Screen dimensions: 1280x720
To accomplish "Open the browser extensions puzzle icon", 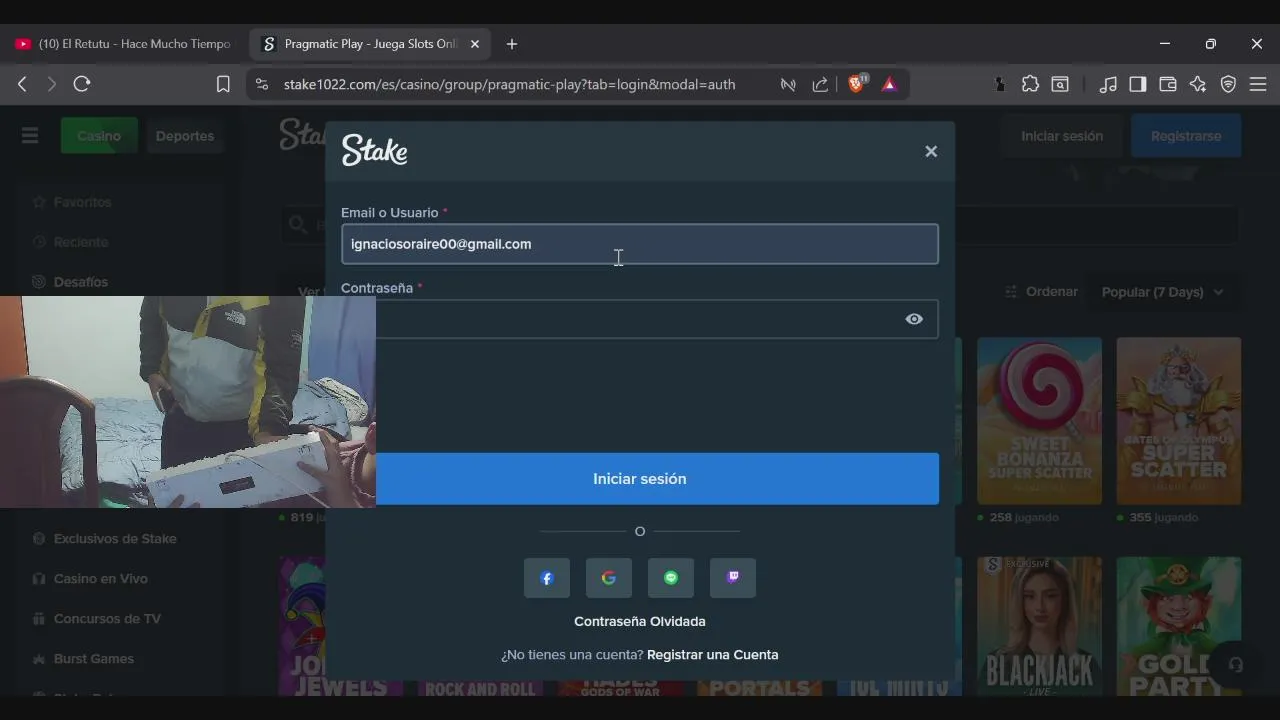I will 1030,84.
